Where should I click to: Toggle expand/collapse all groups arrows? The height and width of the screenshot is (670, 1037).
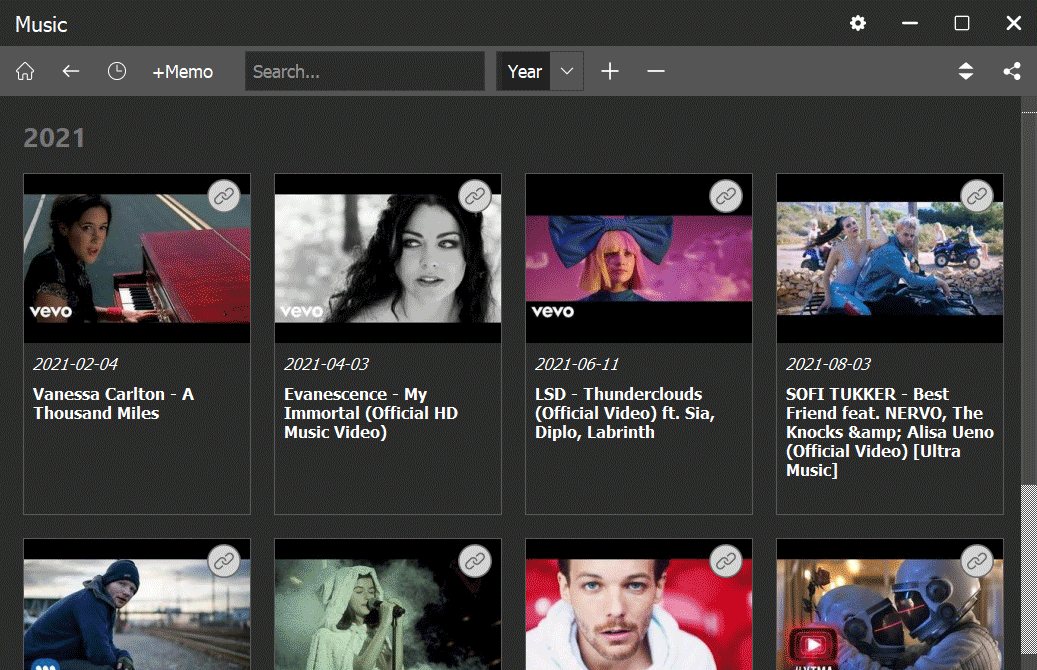pyautogui.click(x=965, y=72)
